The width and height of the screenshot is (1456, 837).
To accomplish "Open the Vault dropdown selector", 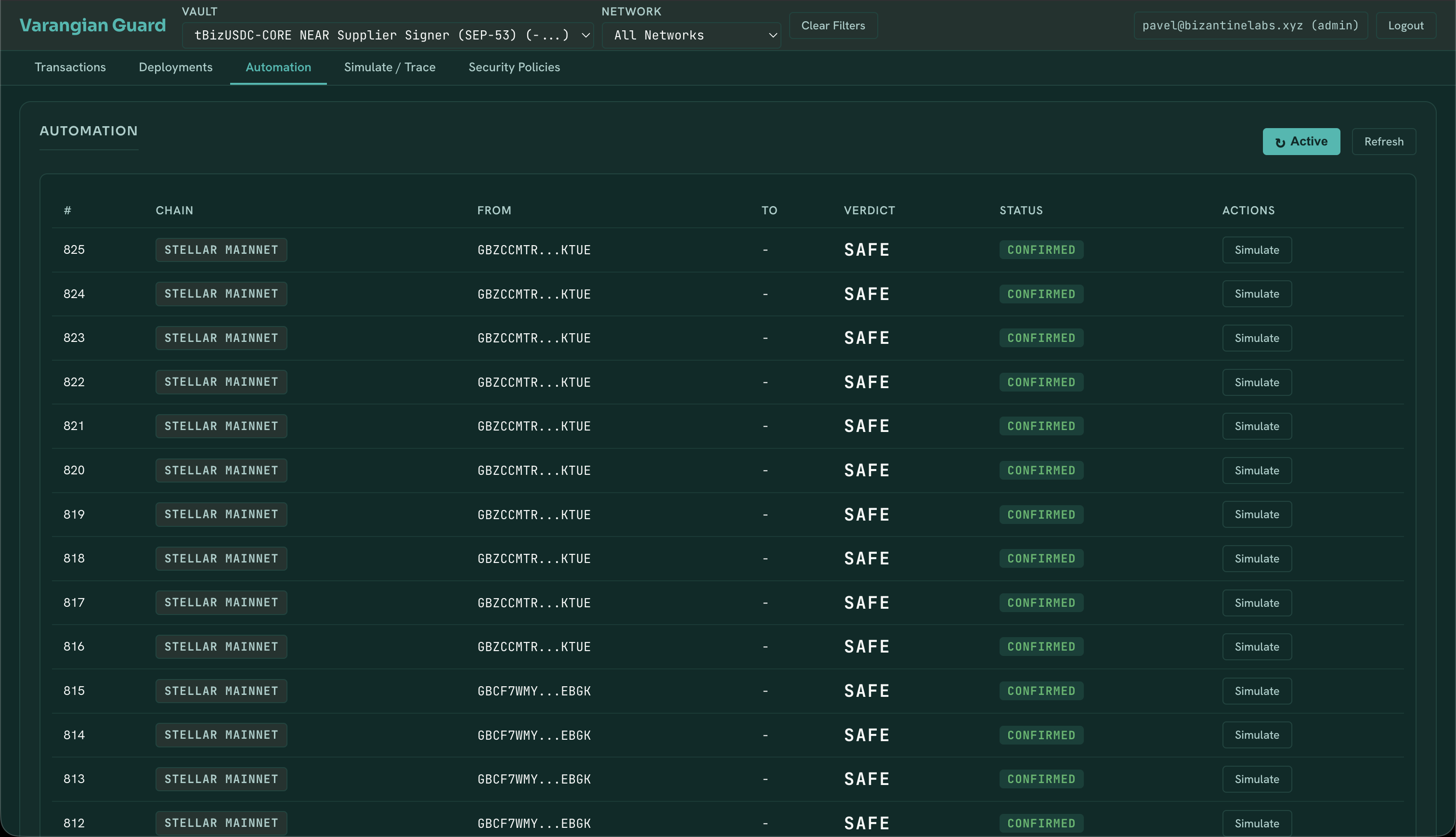I will 388,35.
